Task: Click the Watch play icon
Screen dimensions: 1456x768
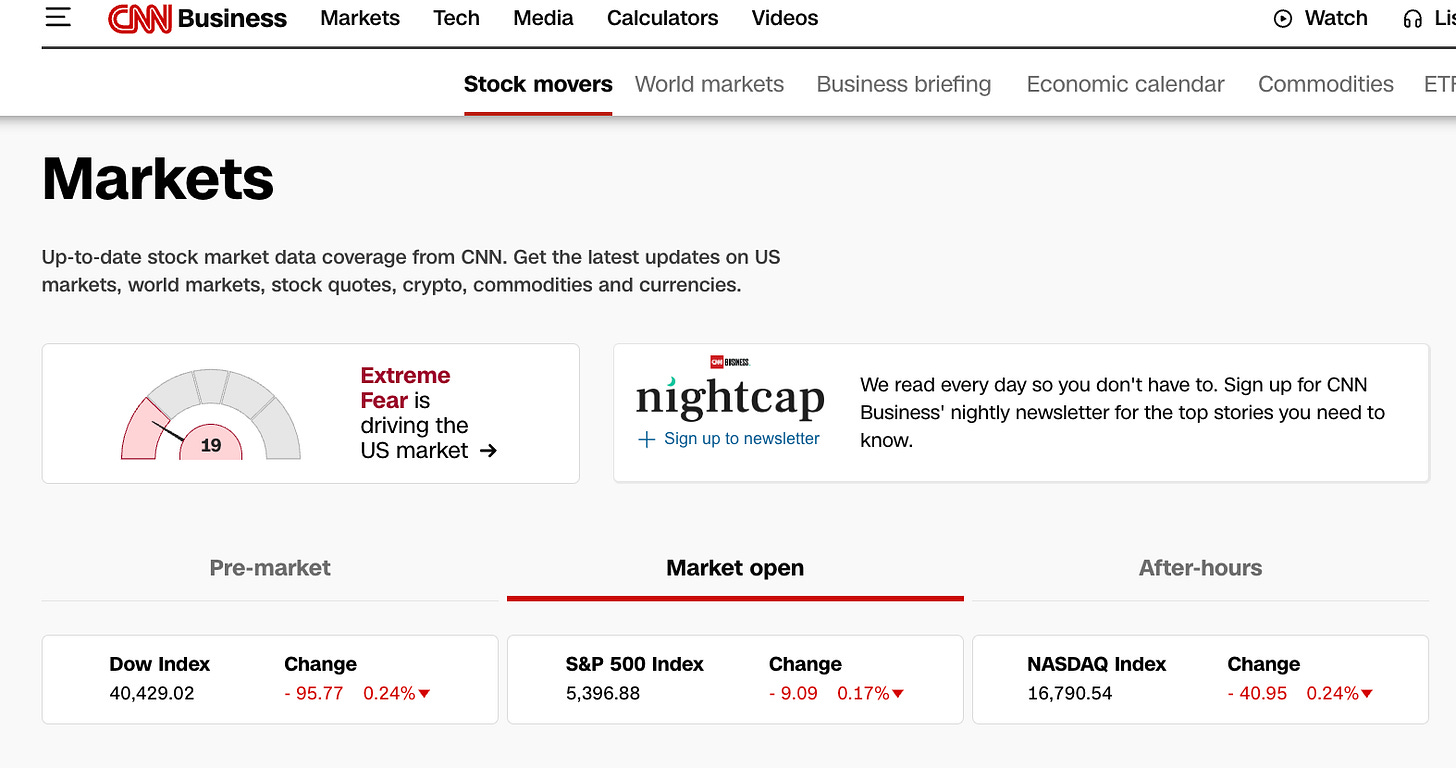Action: pos(1283,18)
